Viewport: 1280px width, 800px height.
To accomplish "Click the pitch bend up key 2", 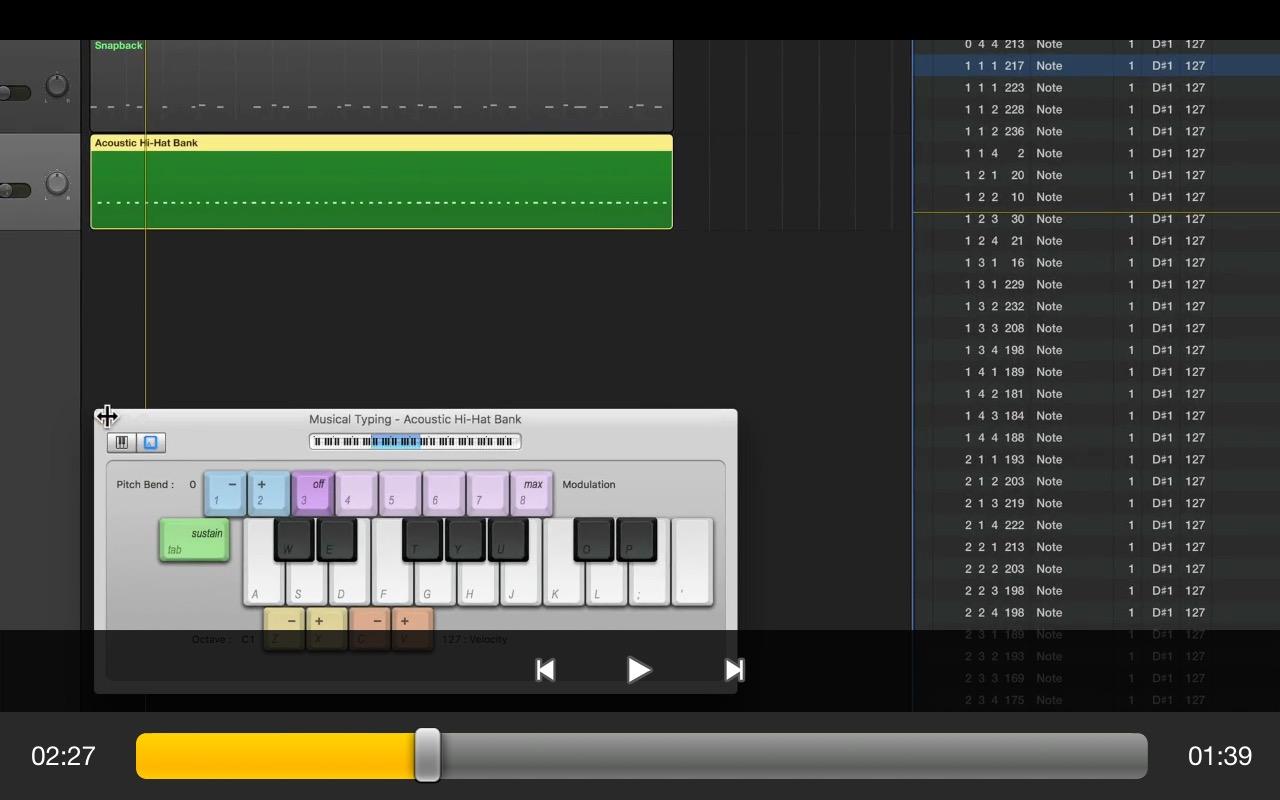I will click(269, 493).
